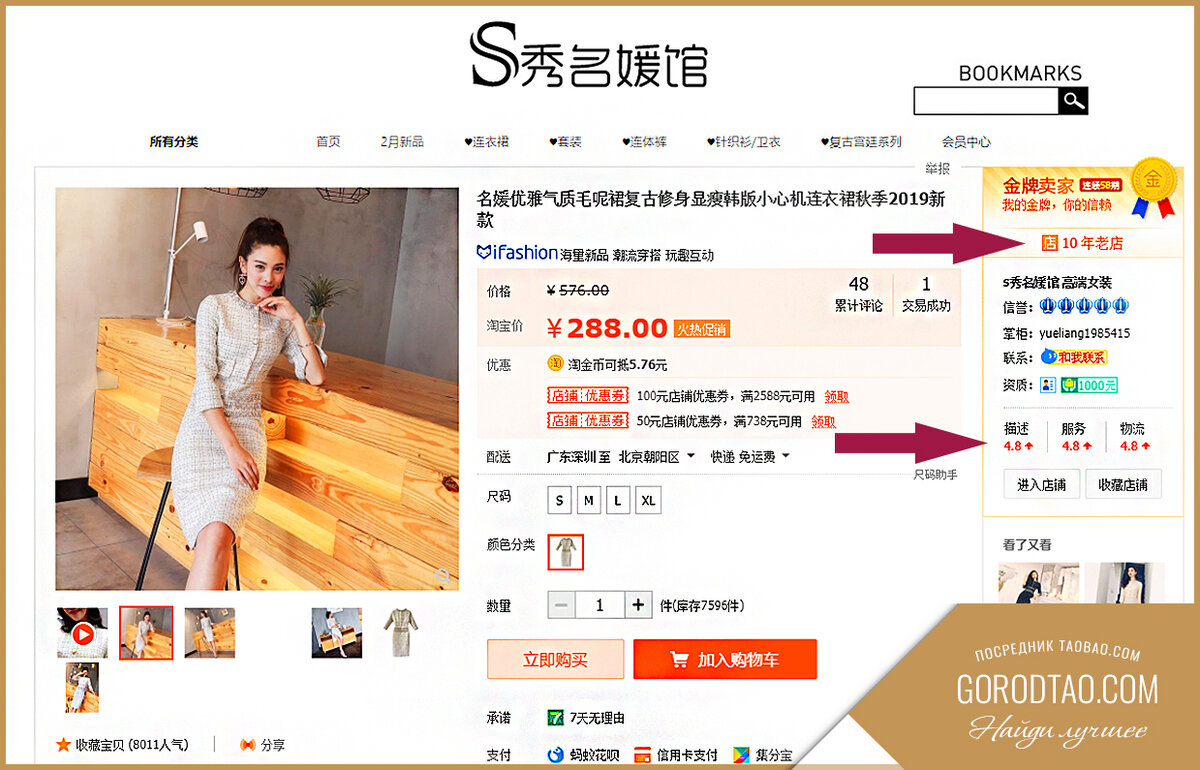Claim the 100元 store coupon 领取
The image size is (1200, 770).
coord(837,397)
